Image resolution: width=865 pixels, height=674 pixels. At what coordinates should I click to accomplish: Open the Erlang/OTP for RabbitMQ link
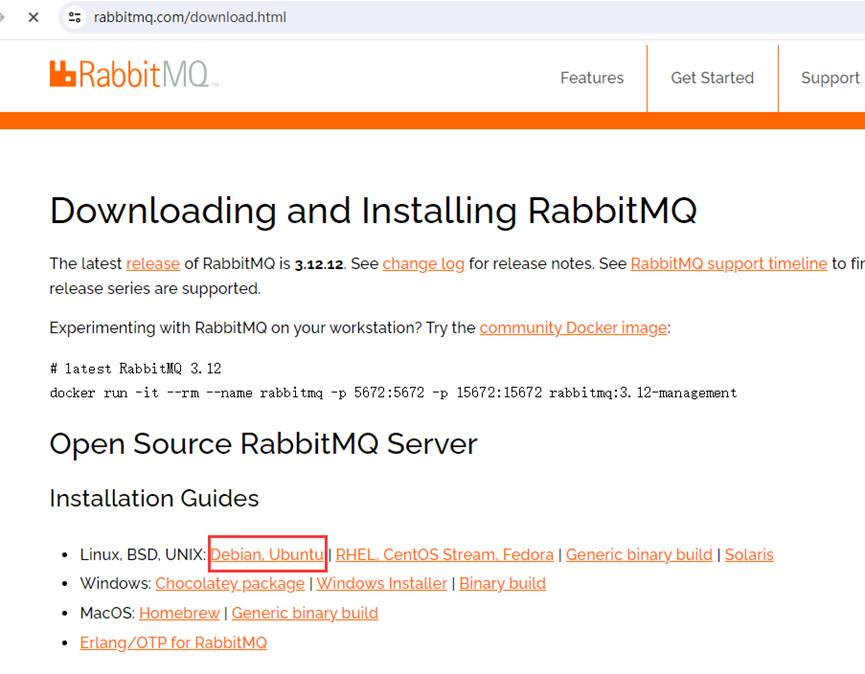(173, 643)
